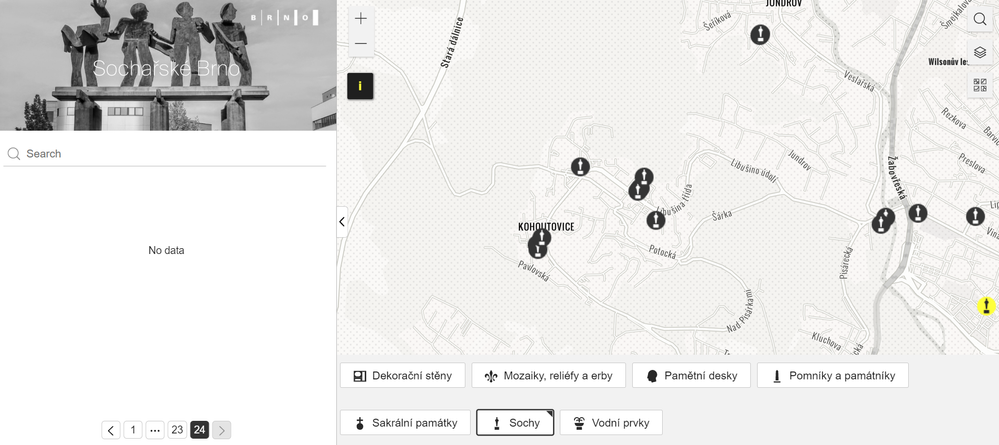Toggle the Dekorační stěny filter

click(x=403, y=376)
